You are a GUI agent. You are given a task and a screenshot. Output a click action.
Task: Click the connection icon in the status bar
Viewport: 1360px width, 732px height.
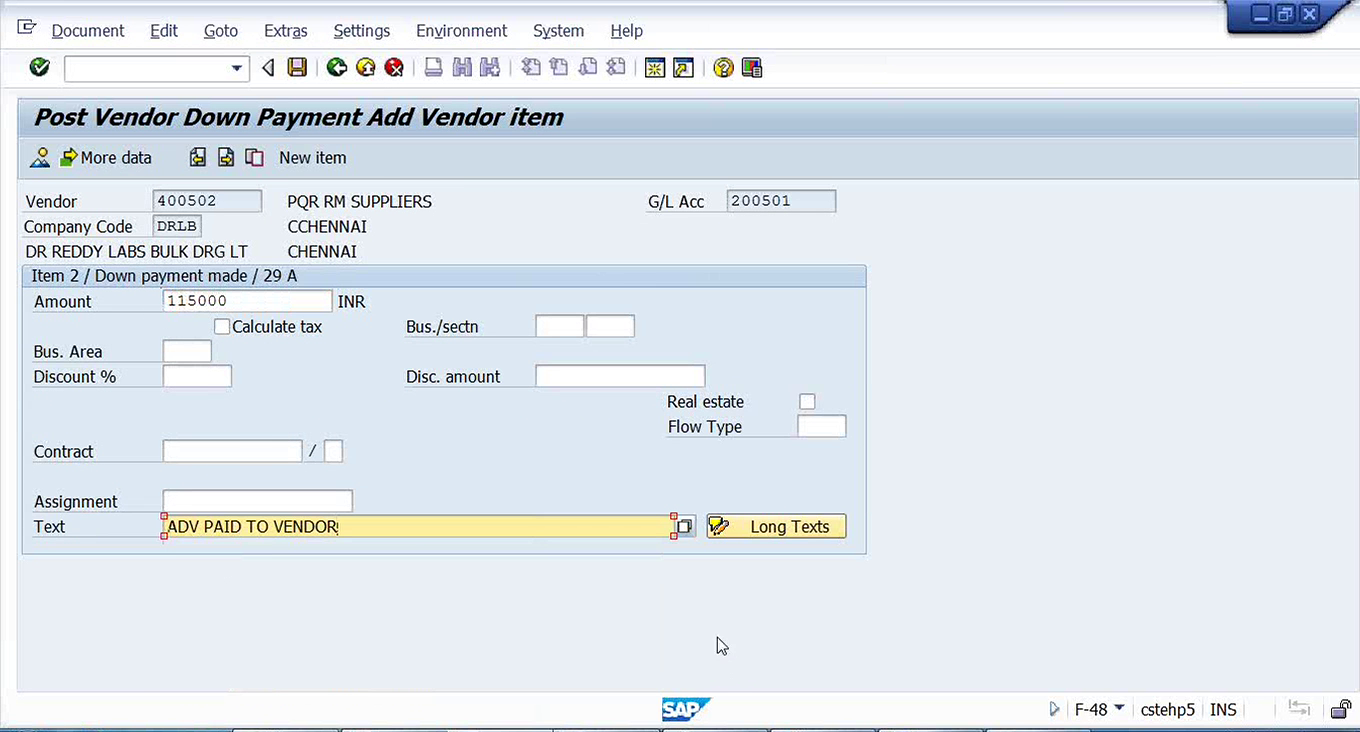point(1299,708)
